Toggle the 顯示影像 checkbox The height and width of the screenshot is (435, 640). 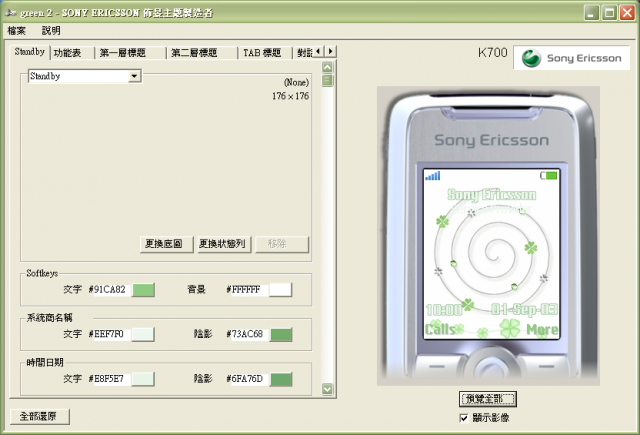click(x=464, y=418)
